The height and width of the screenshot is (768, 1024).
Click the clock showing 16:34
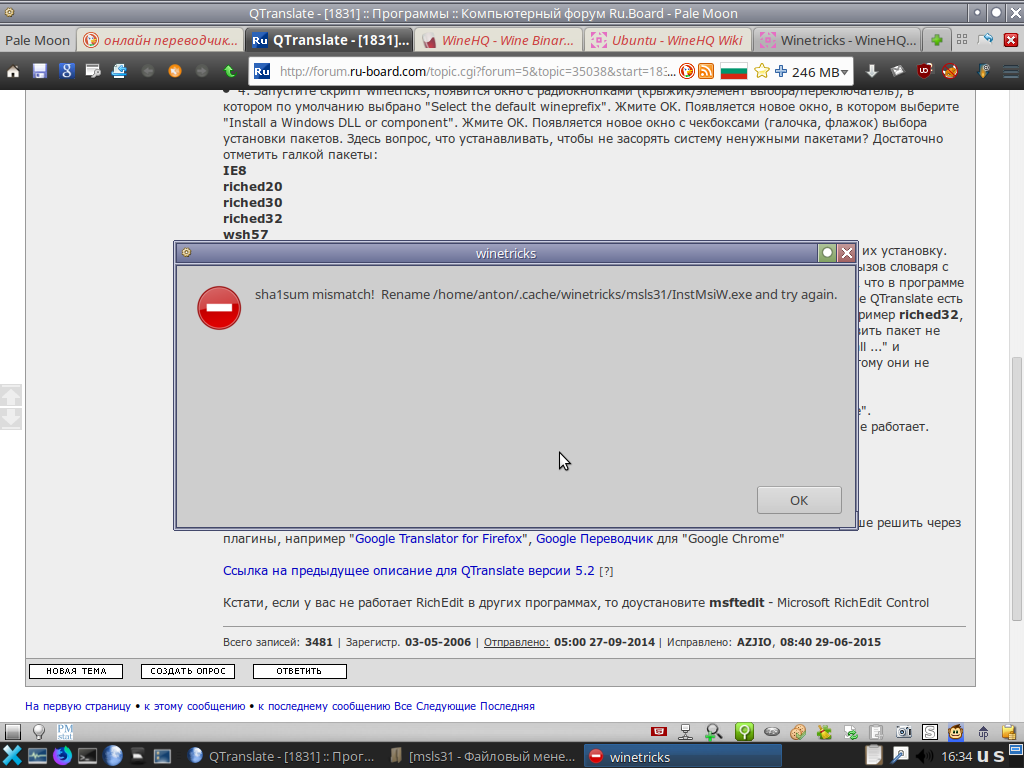click(x=957, y=757)
